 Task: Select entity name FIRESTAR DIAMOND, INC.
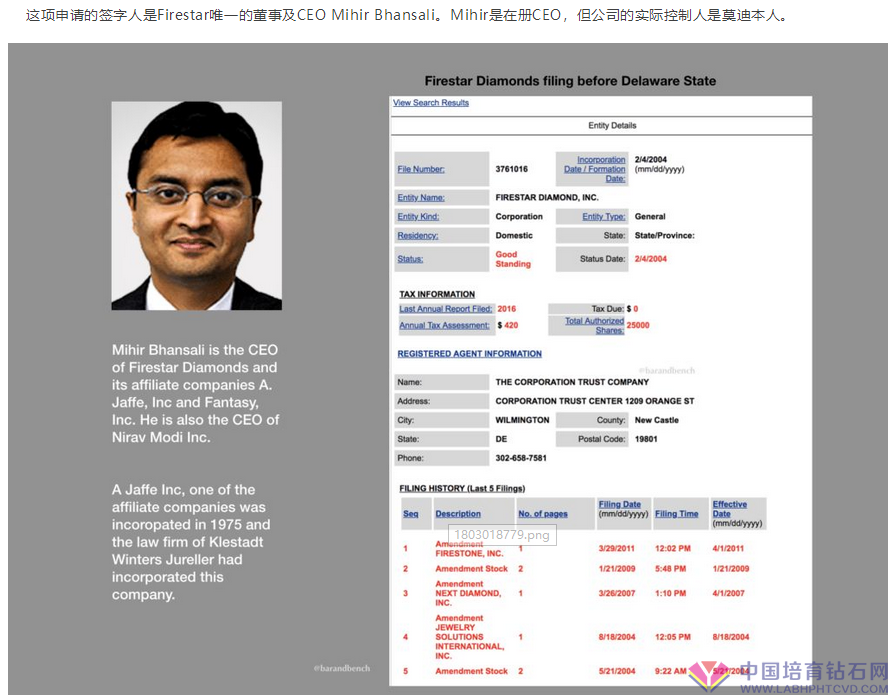[x=547, y=197]
